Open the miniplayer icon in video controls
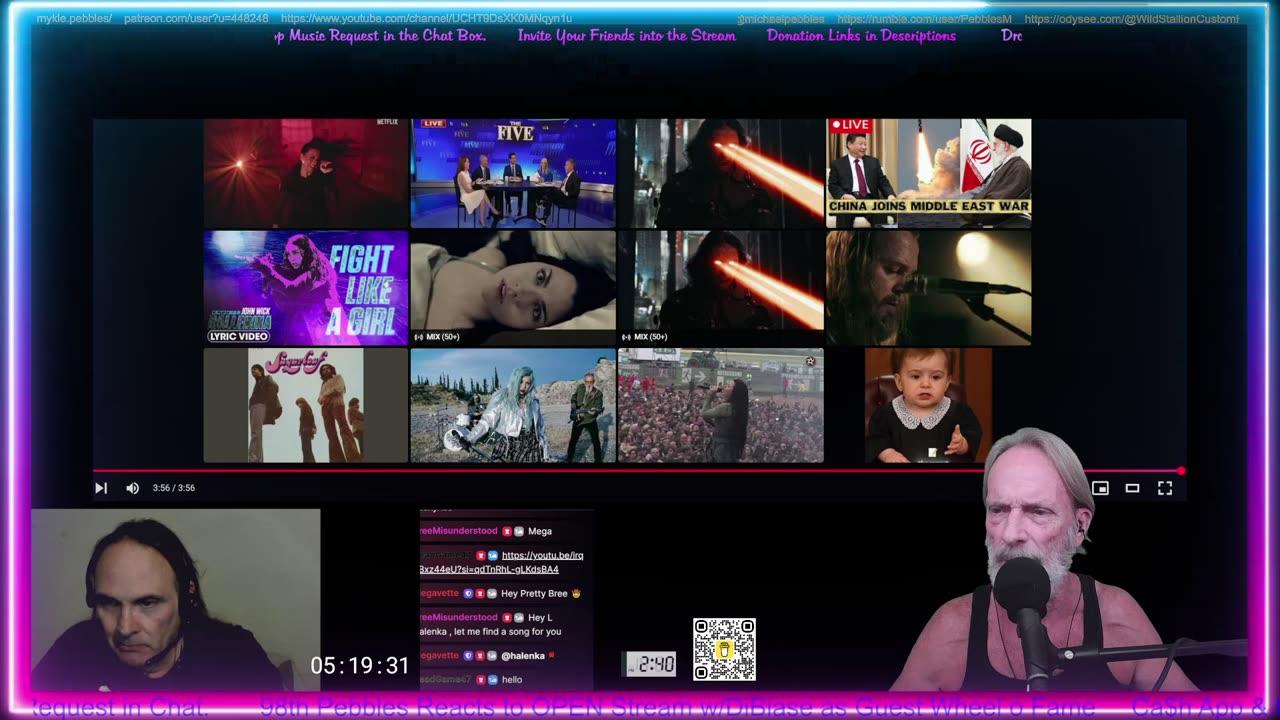 1100,488
